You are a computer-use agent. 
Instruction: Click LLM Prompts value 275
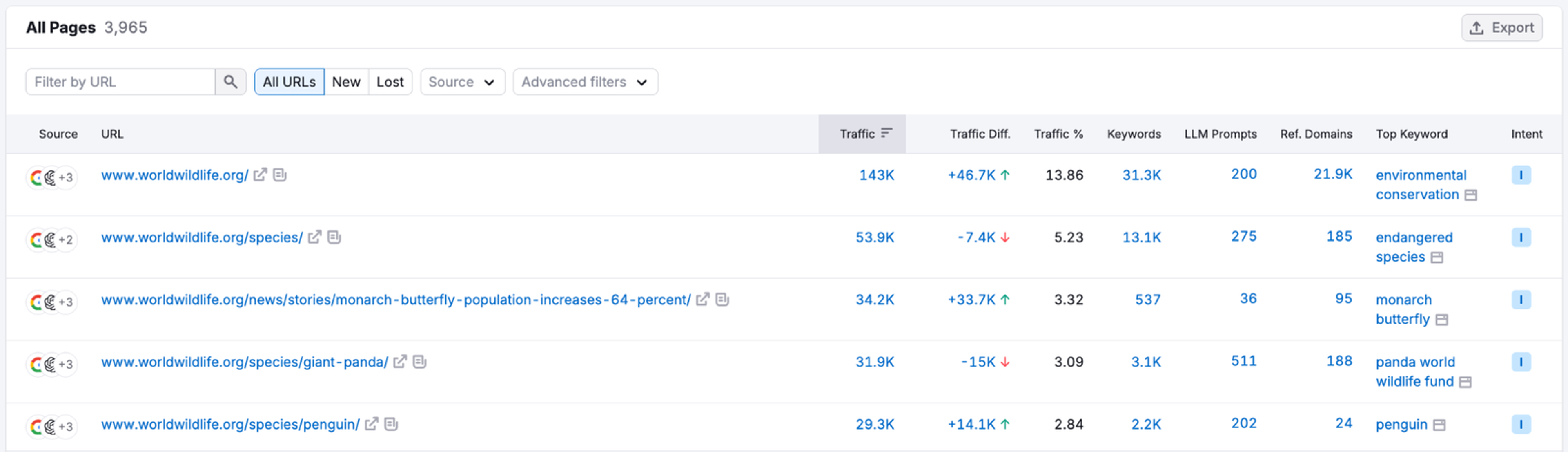tap(1243, 236)
